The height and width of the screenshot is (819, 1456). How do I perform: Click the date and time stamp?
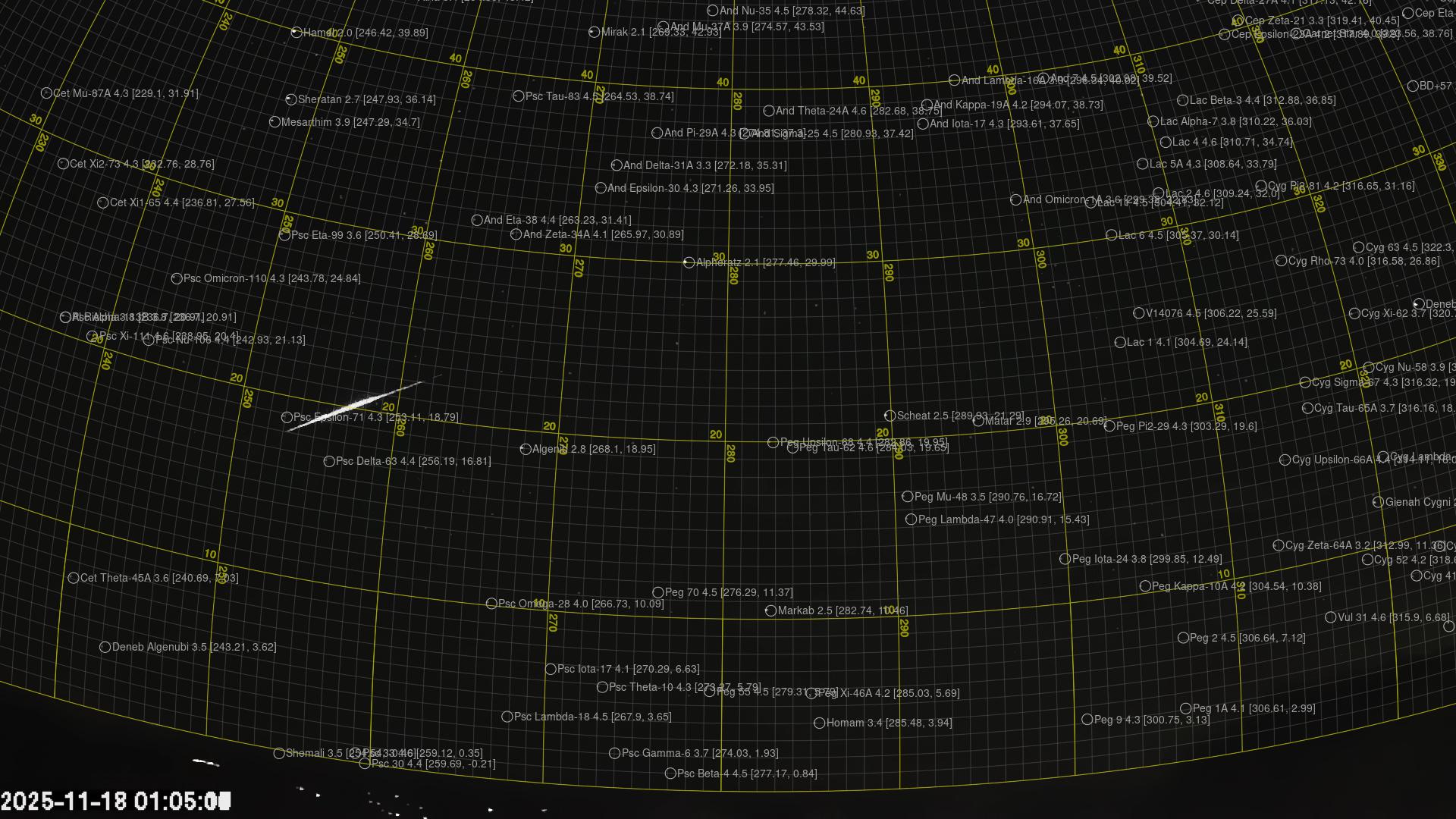(x=115, y=801)
